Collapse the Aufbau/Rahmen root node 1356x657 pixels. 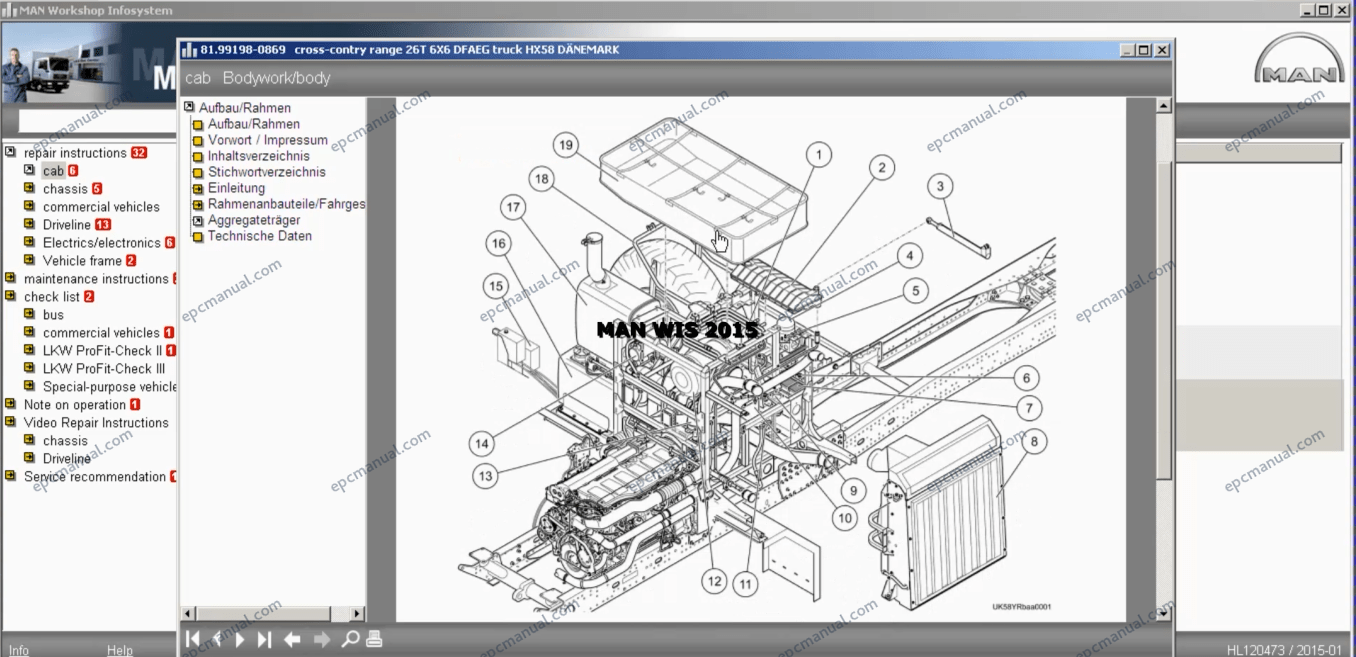188,108
